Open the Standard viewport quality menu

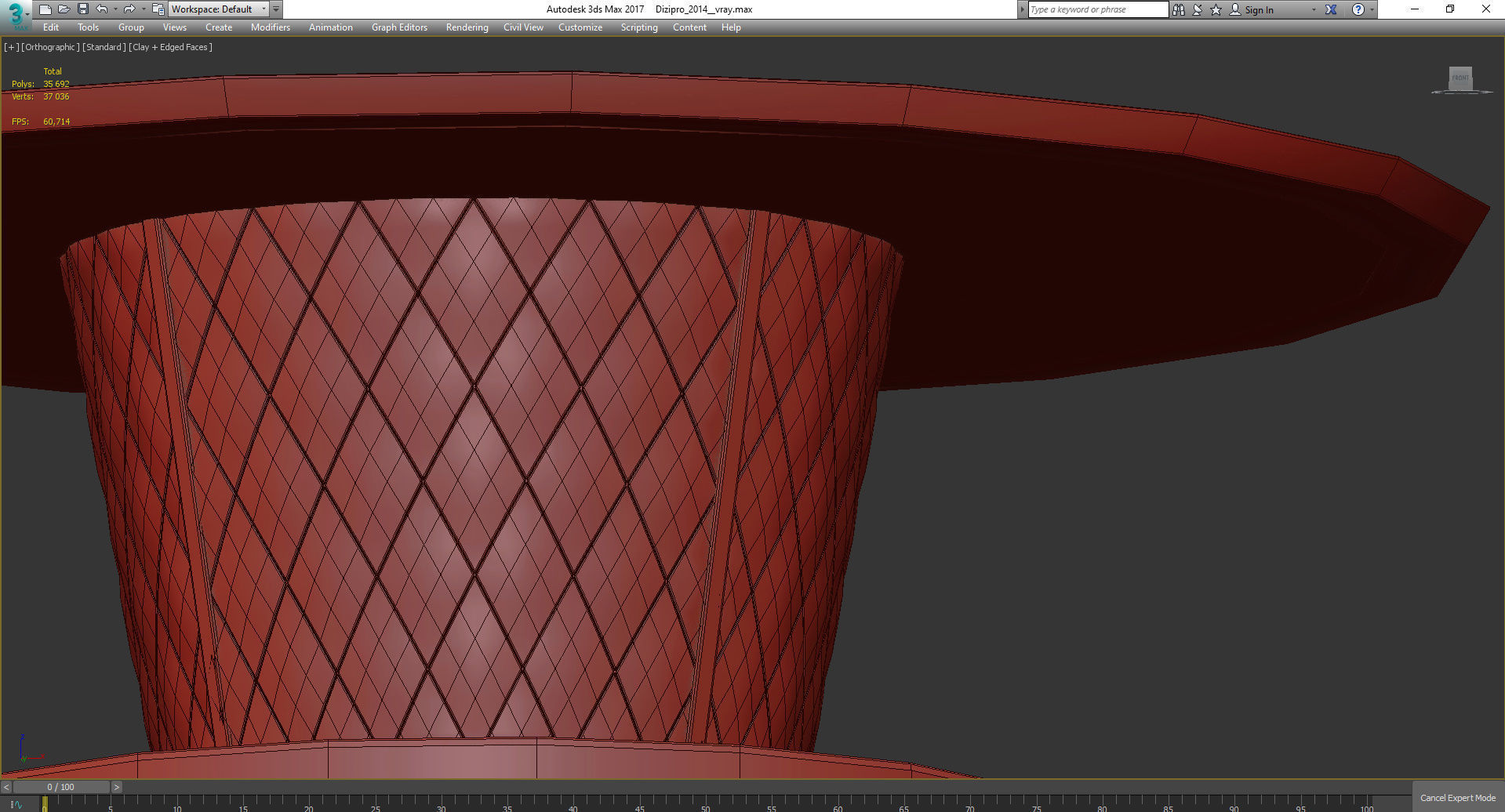[x=104, y=47]
